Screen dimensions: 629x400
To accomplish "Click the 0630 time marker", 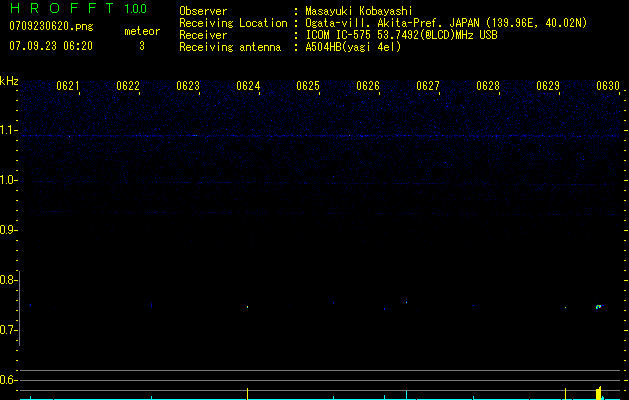I will 608,86.
